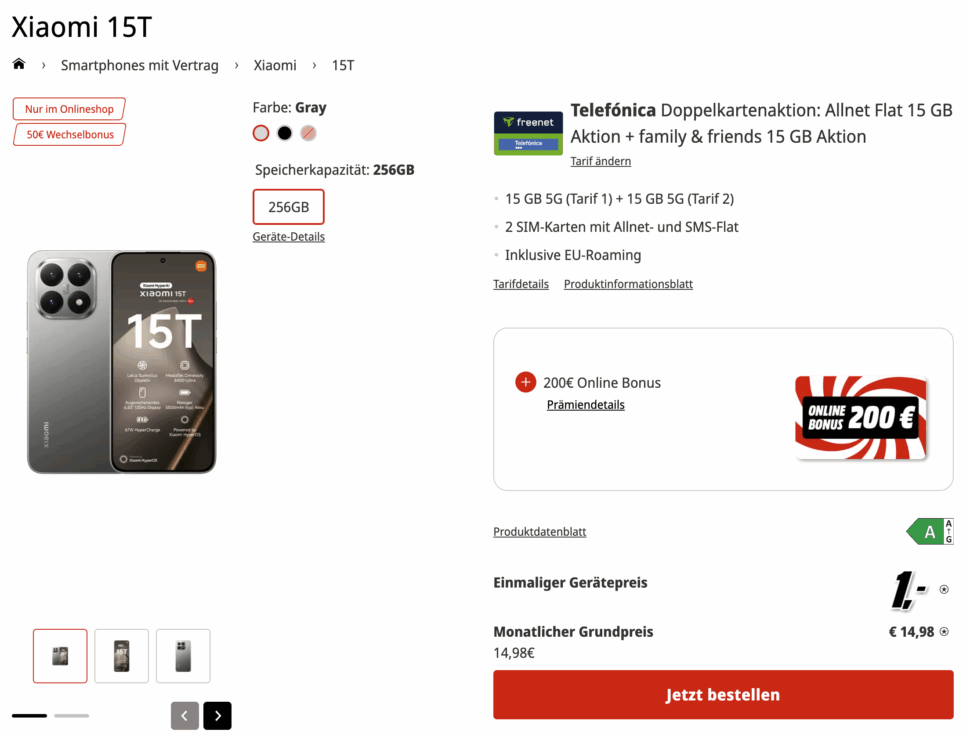The width and height of the screenshot is (970, 736).
Task: Click the plus icon beside 200€ Online Bonus
Action: [525, 381]
